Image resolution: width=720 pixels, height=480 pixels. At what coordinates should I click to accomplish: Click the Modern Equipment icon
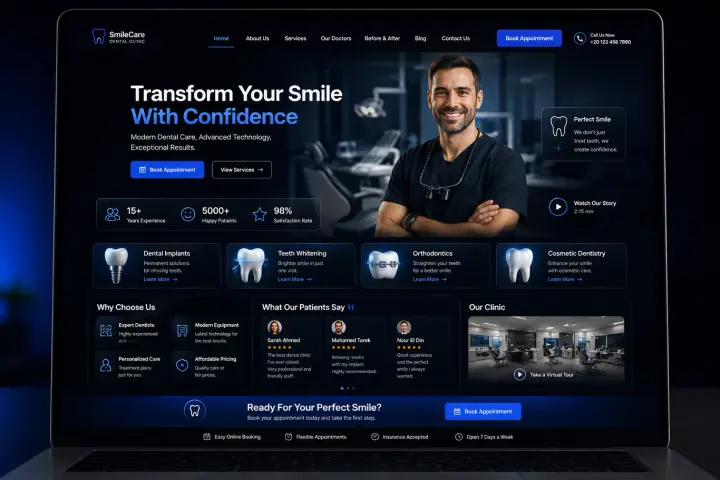(x=182, y=330)
